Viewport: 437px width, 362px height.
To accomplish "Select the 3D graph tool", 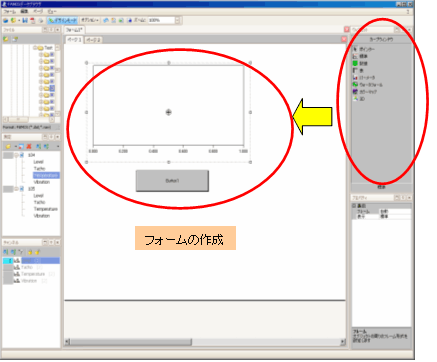I will click(x=359, y=99).
